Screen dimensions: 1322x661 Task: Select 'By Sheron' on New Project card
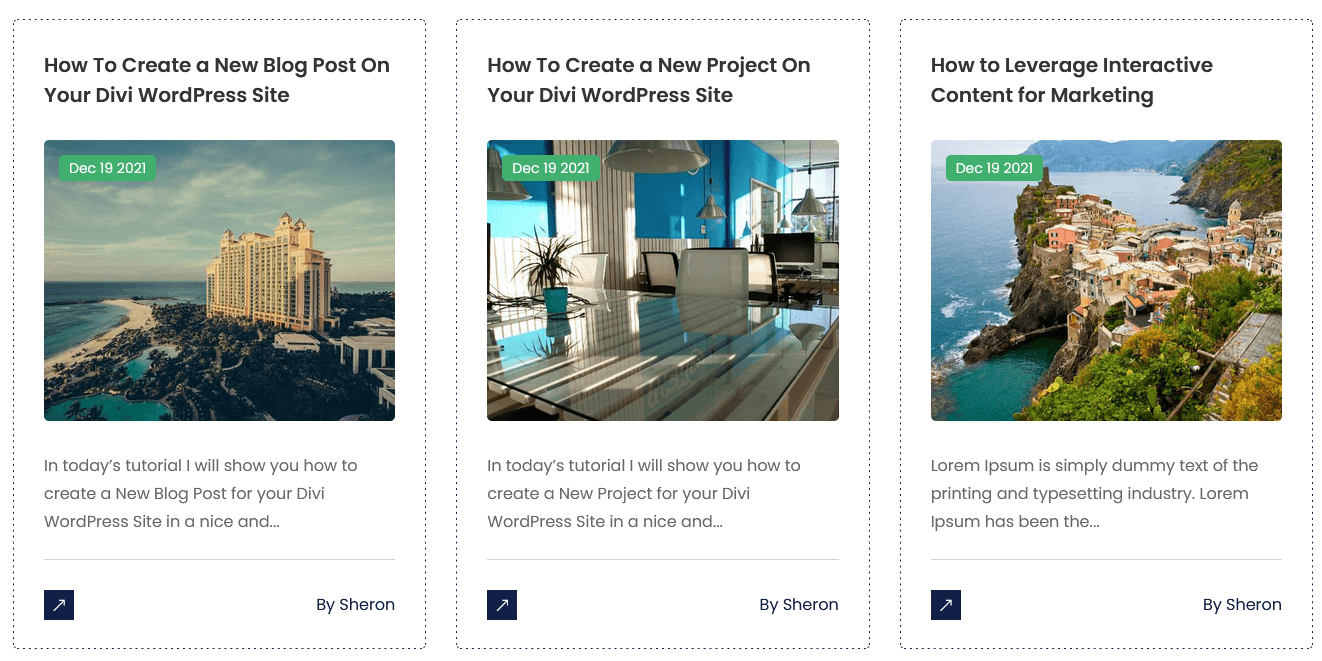[798, 605]
